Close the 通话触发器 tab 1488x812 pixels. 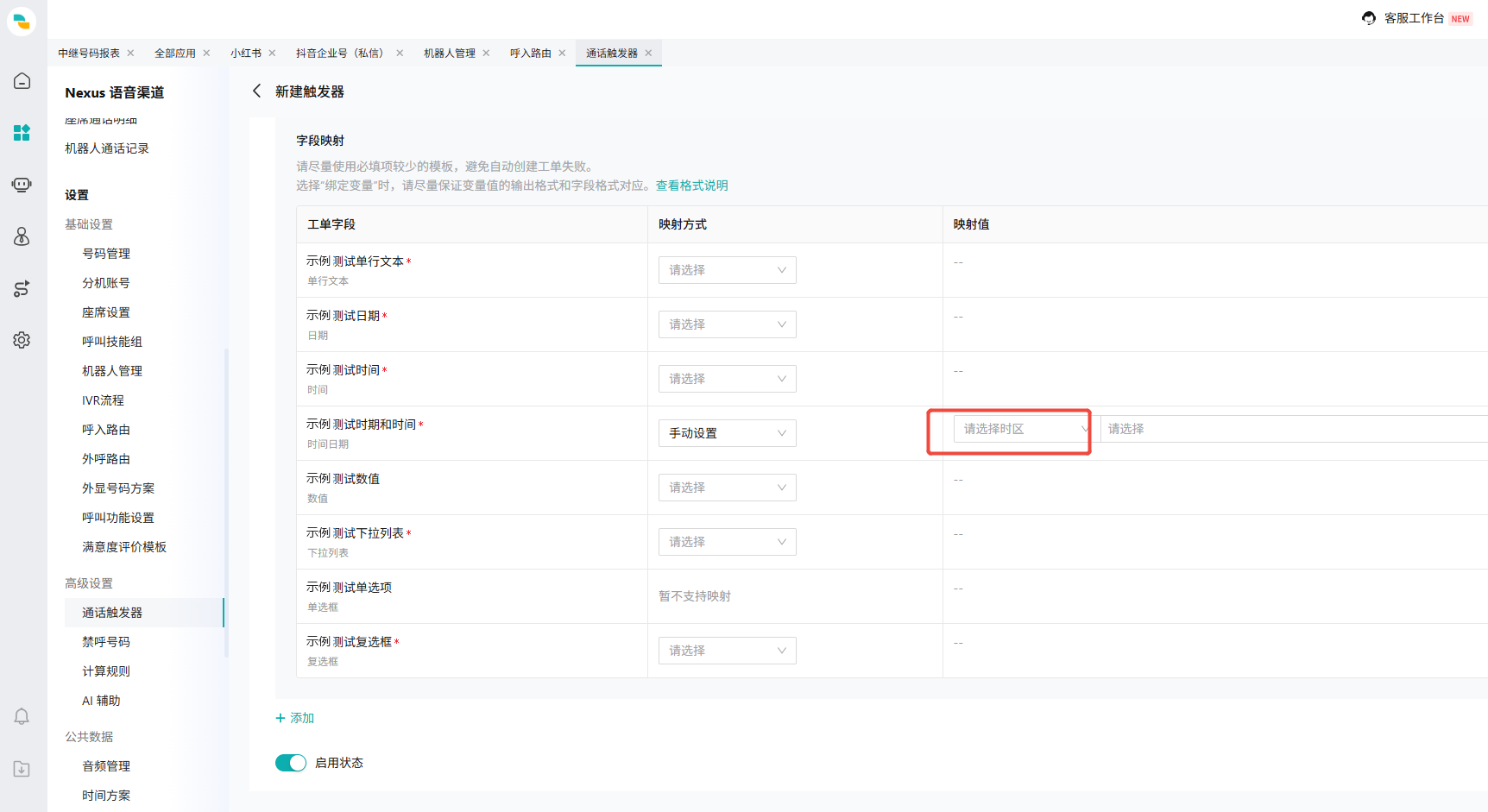648,53
